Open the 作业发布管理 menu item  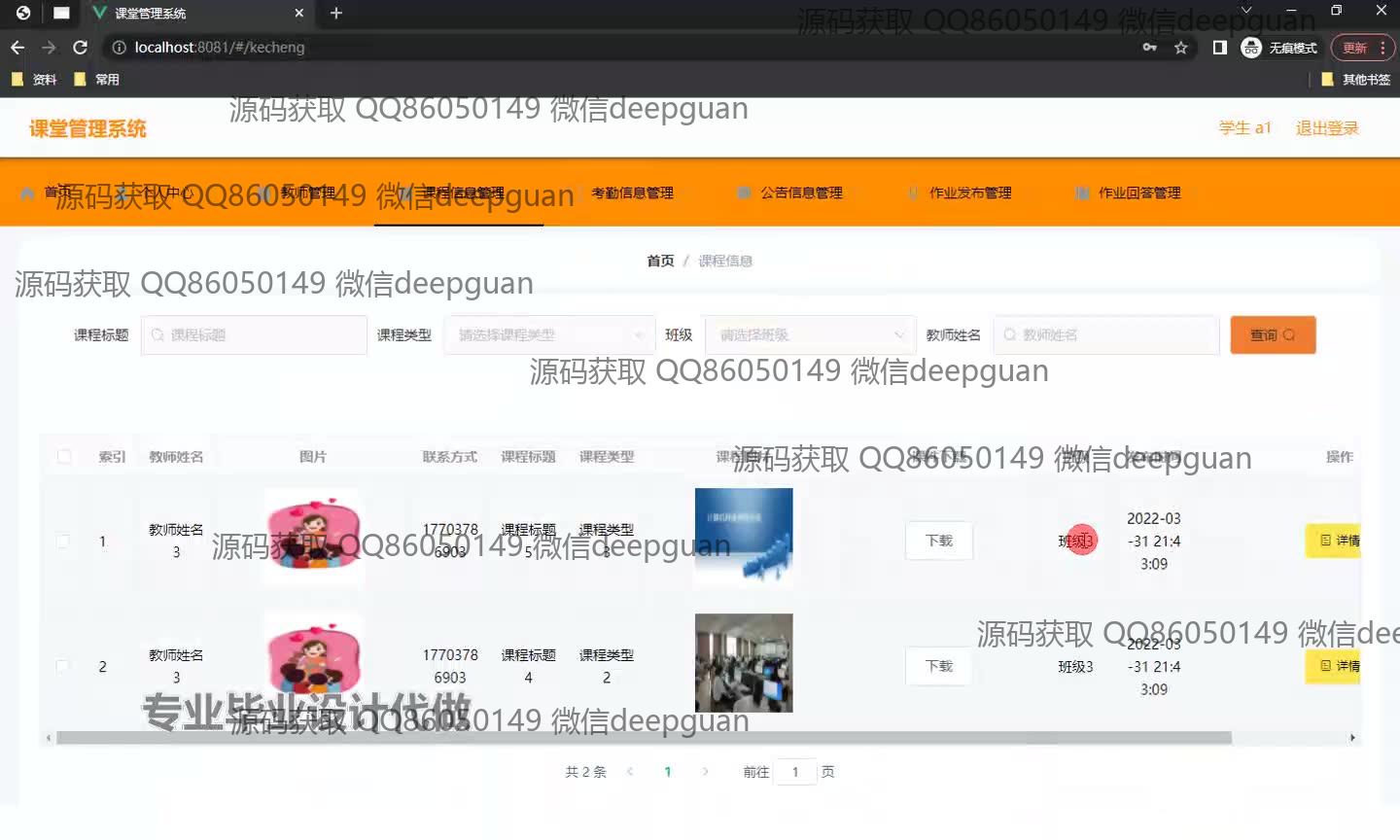[x=969, y=192]
